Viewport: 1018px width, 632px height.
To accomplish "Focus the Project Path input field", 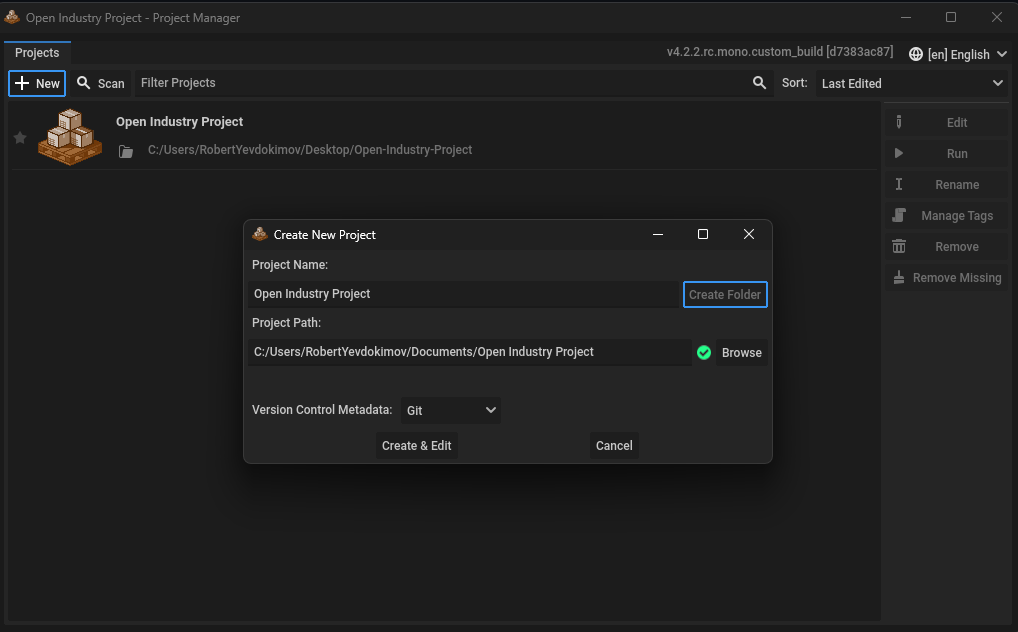I will point(469,352).
